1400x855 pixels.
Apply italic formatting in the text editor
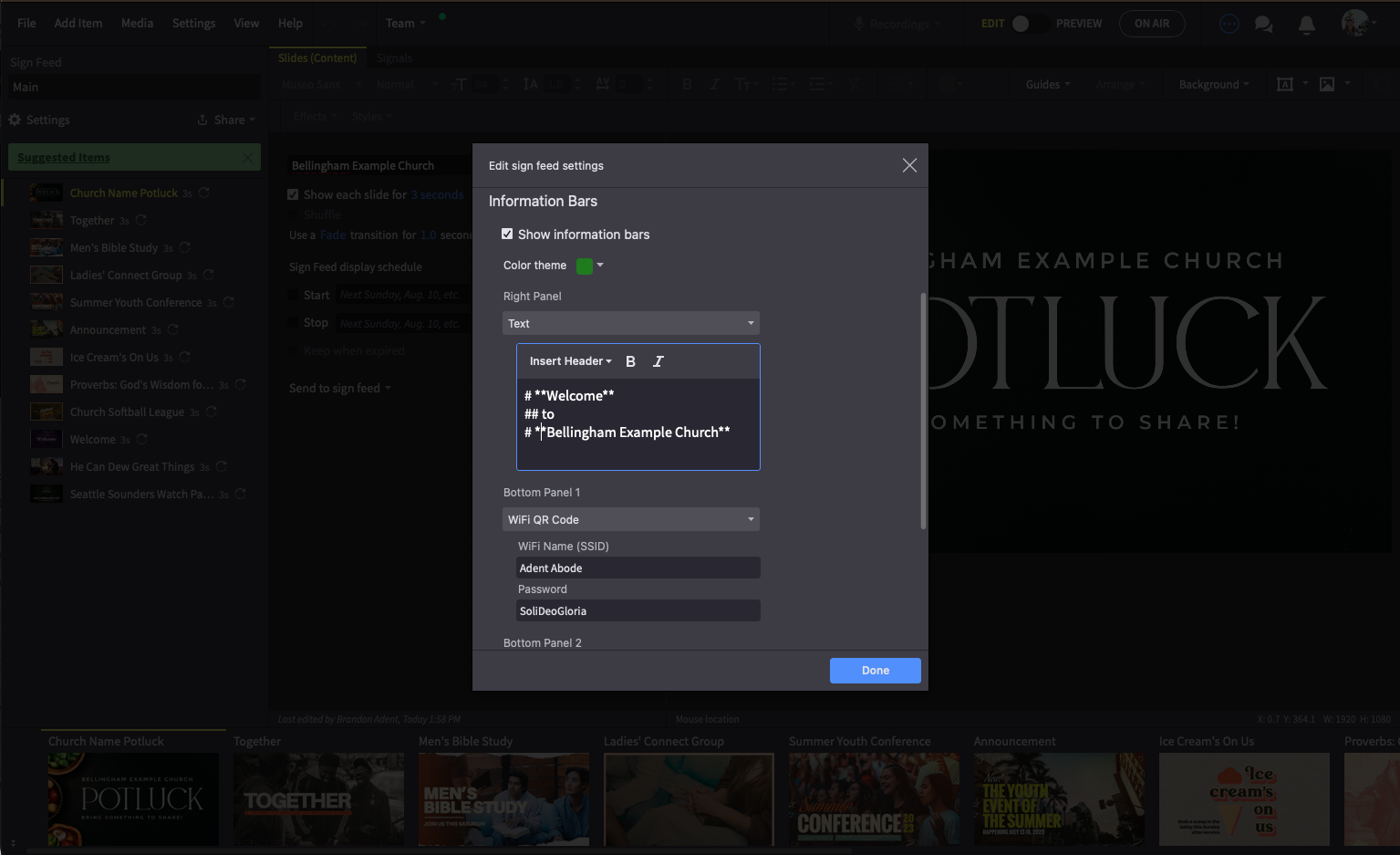click(658, 360)
